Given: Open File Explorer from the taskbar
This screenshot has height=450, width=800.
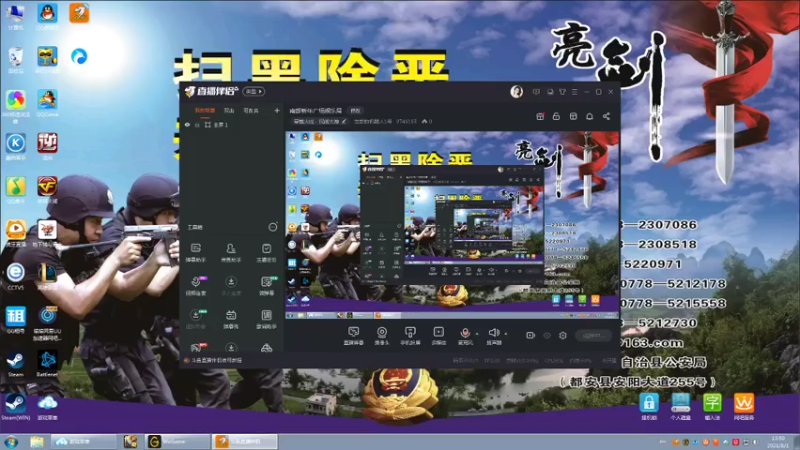Looking at the screenshot, I should 36,441.
